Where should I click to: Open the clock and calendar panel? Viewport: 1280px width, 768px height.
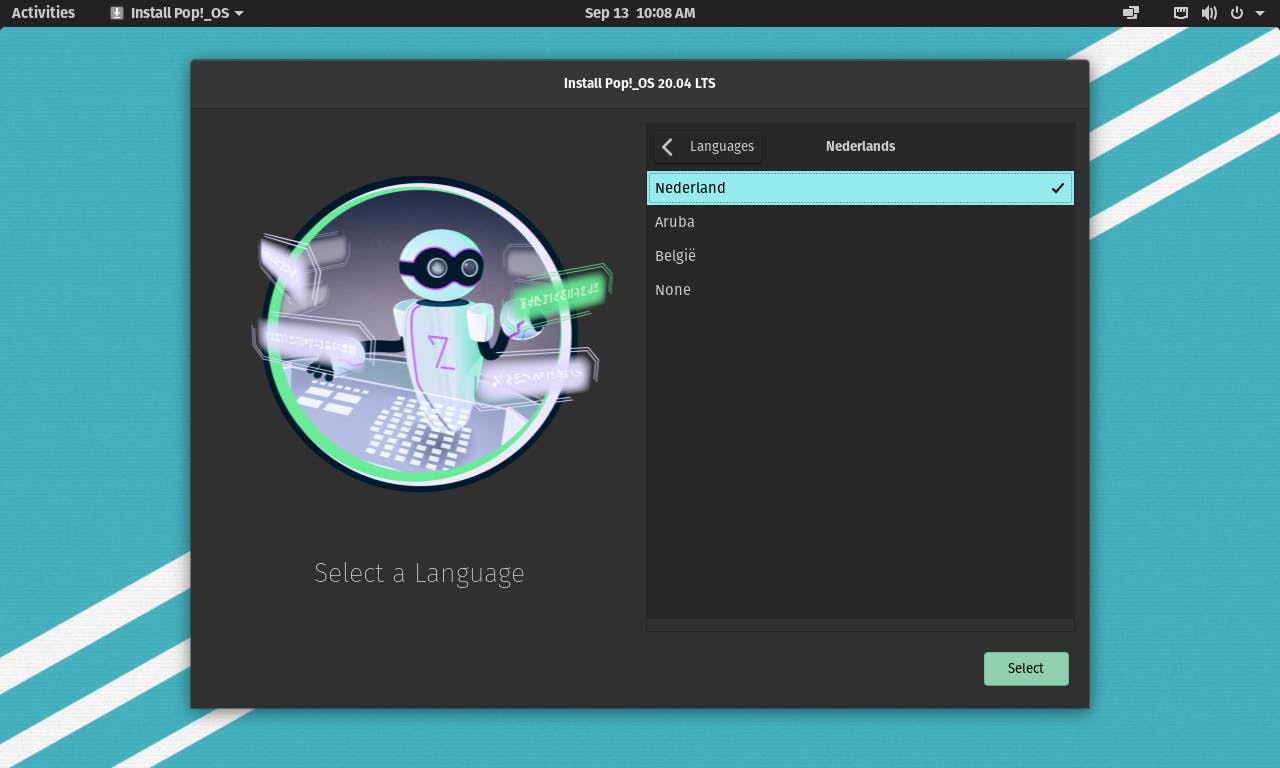point(639,13)
